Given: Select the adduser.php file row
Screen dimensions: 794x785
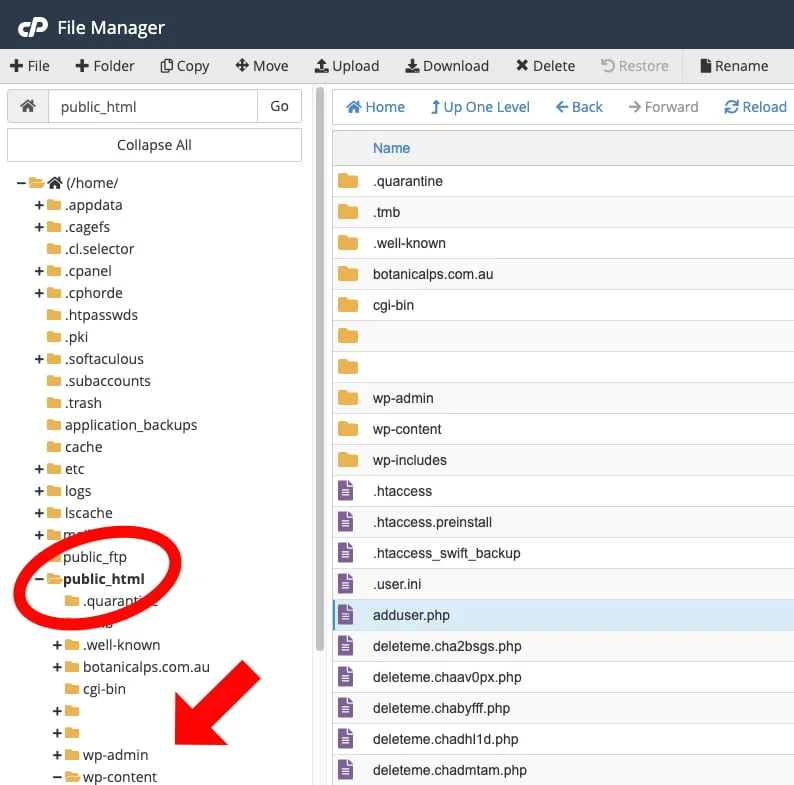Looking at the screenshot, I should [563, 615].
